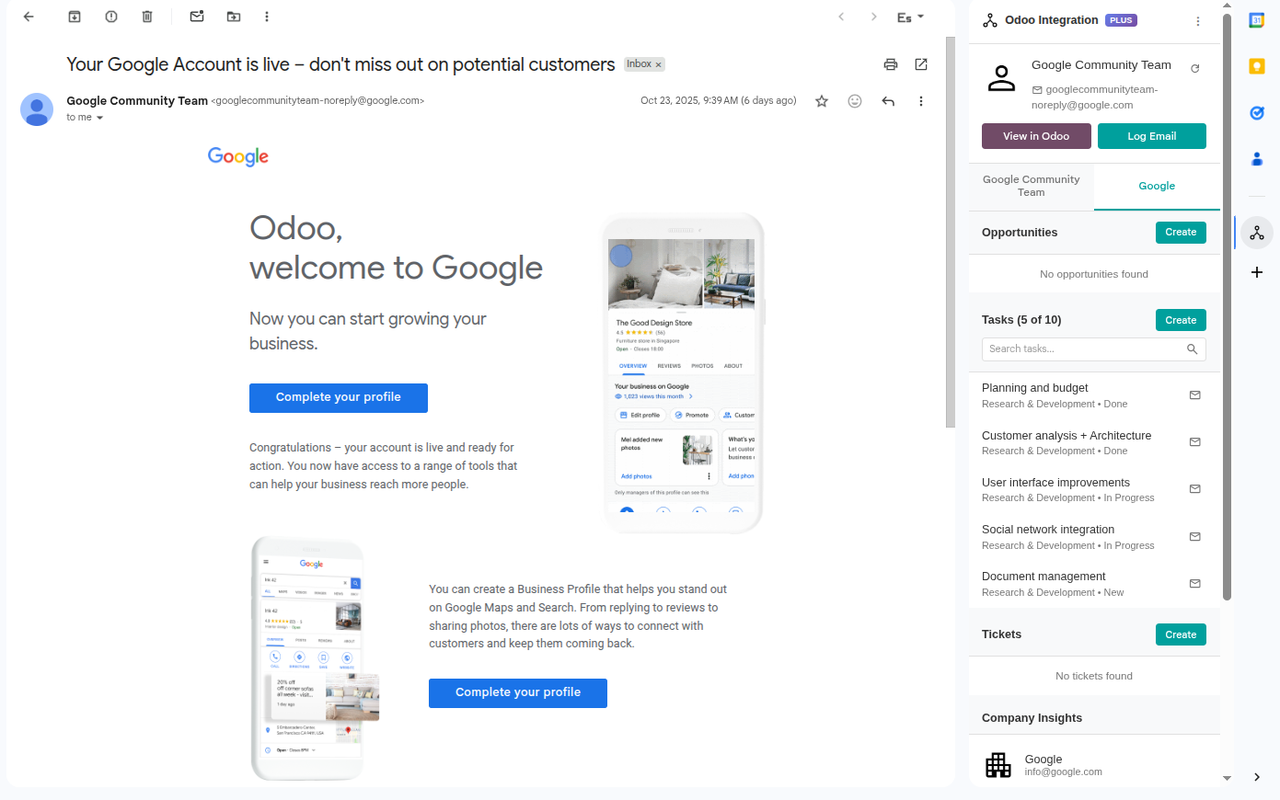Log email on Social network integration
The image size is (1280, 800).
pos(1194,537)
